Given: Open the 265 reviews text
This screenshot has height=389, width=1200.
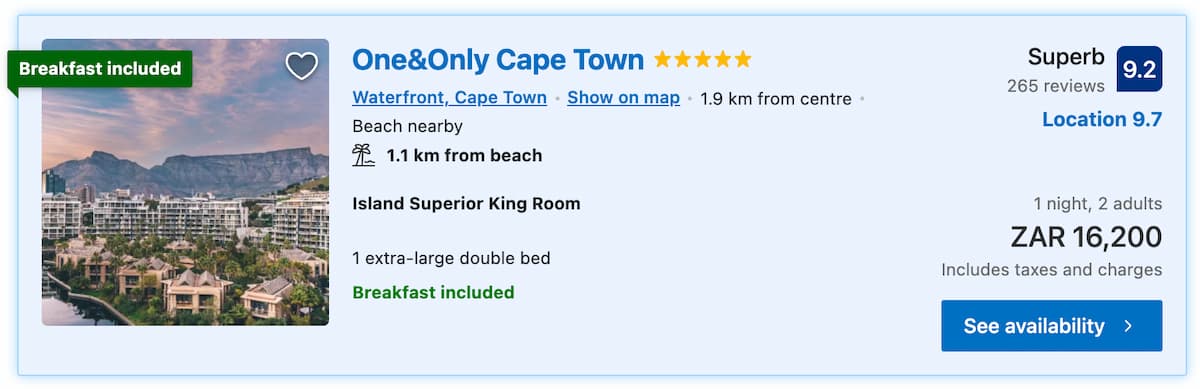Looking at the screenshot, I should 1055,86.
